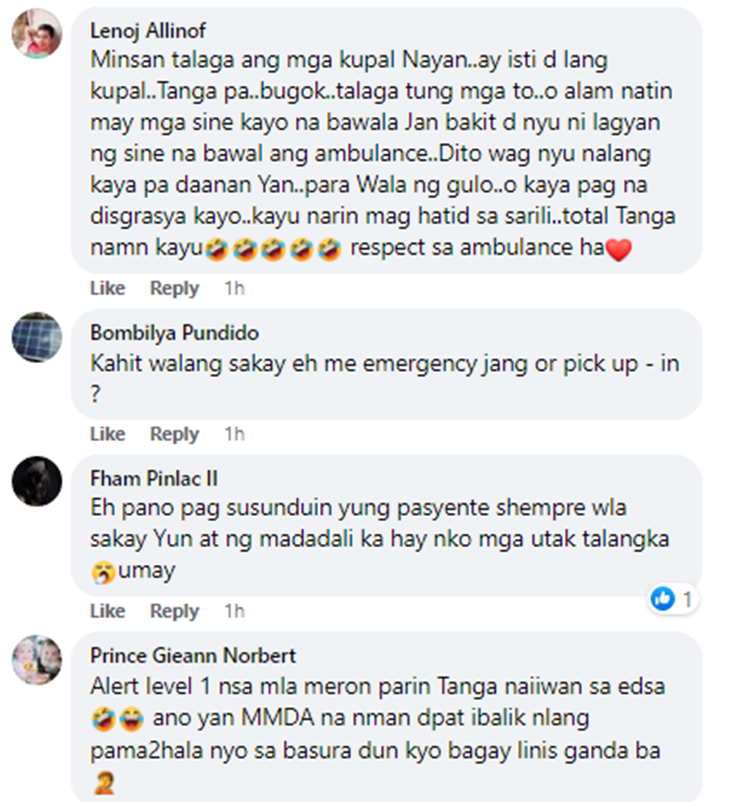Open Lenoj Allinof's profile picture
The height and width of the screenshot is (802, 750).
[x=37, y=34]
